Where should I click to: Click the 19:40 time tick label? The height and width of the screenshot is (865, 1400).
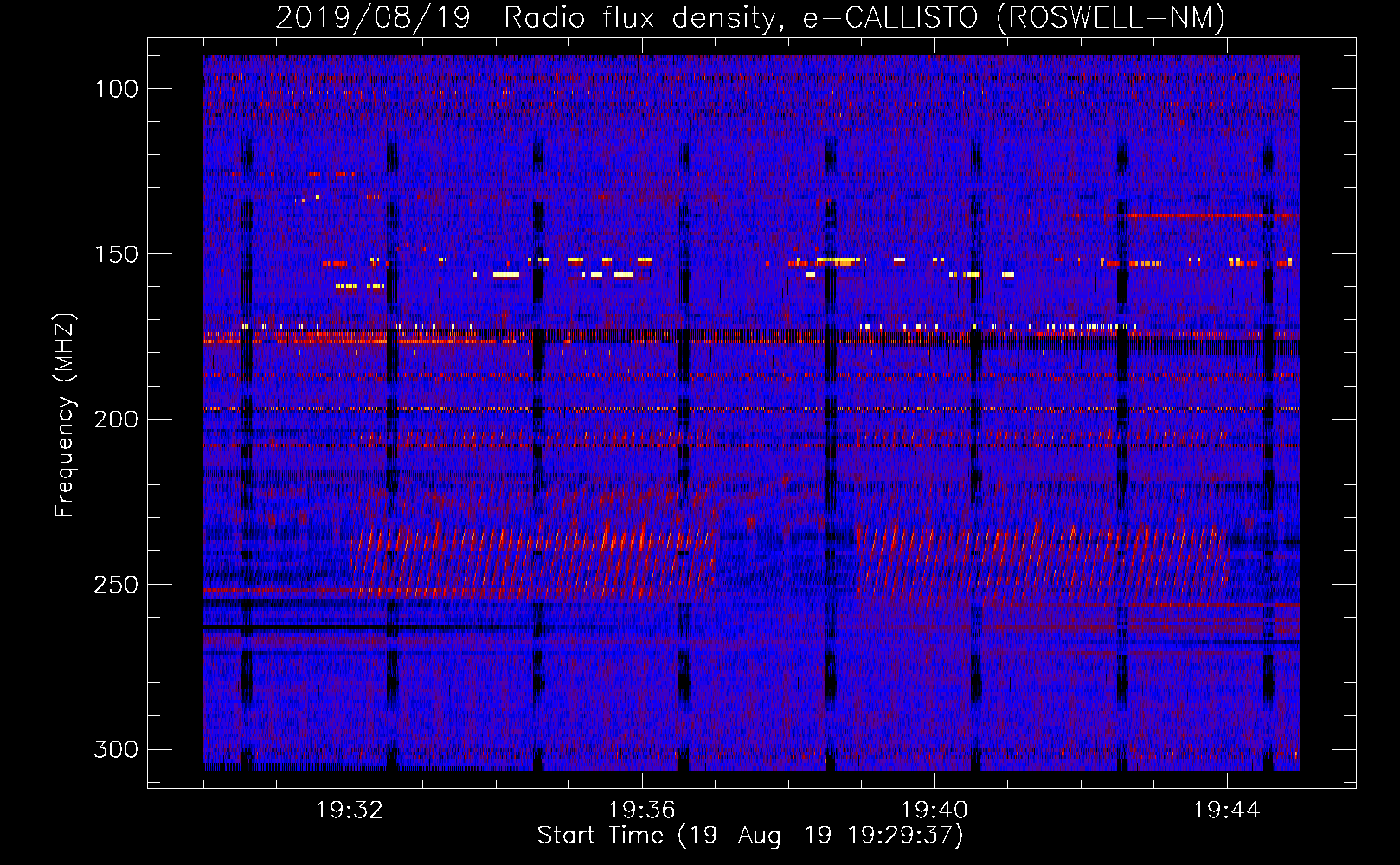pyautogui.click(x=934, y=811)
